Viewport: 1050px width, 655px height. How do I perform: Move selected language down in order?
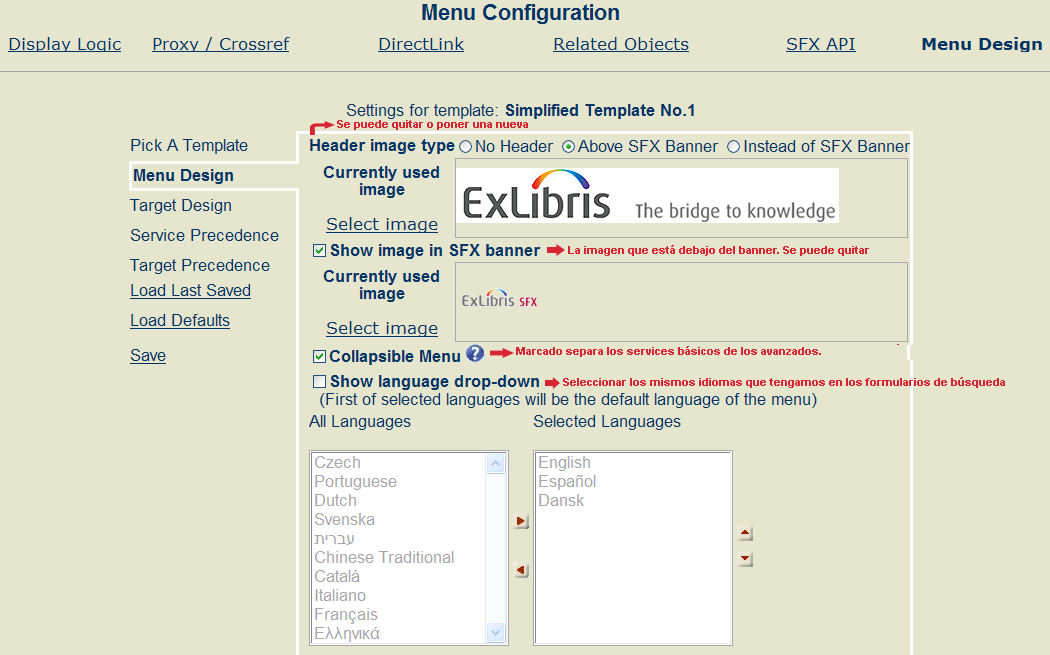coord(745,558)
